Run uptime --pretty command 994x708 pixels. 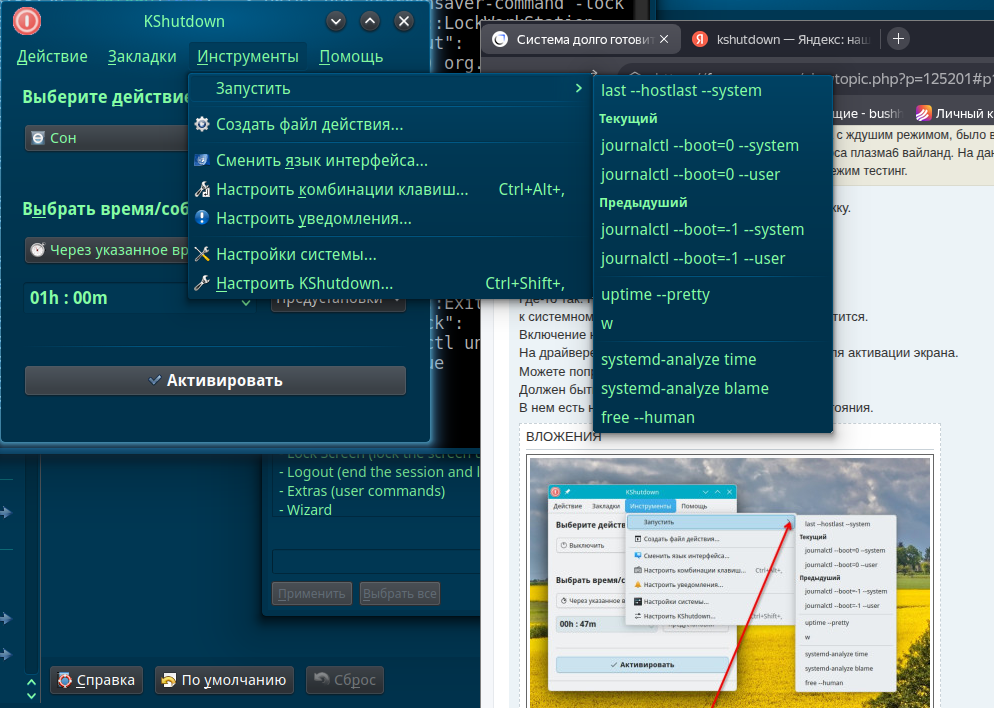tap(713, 295)
